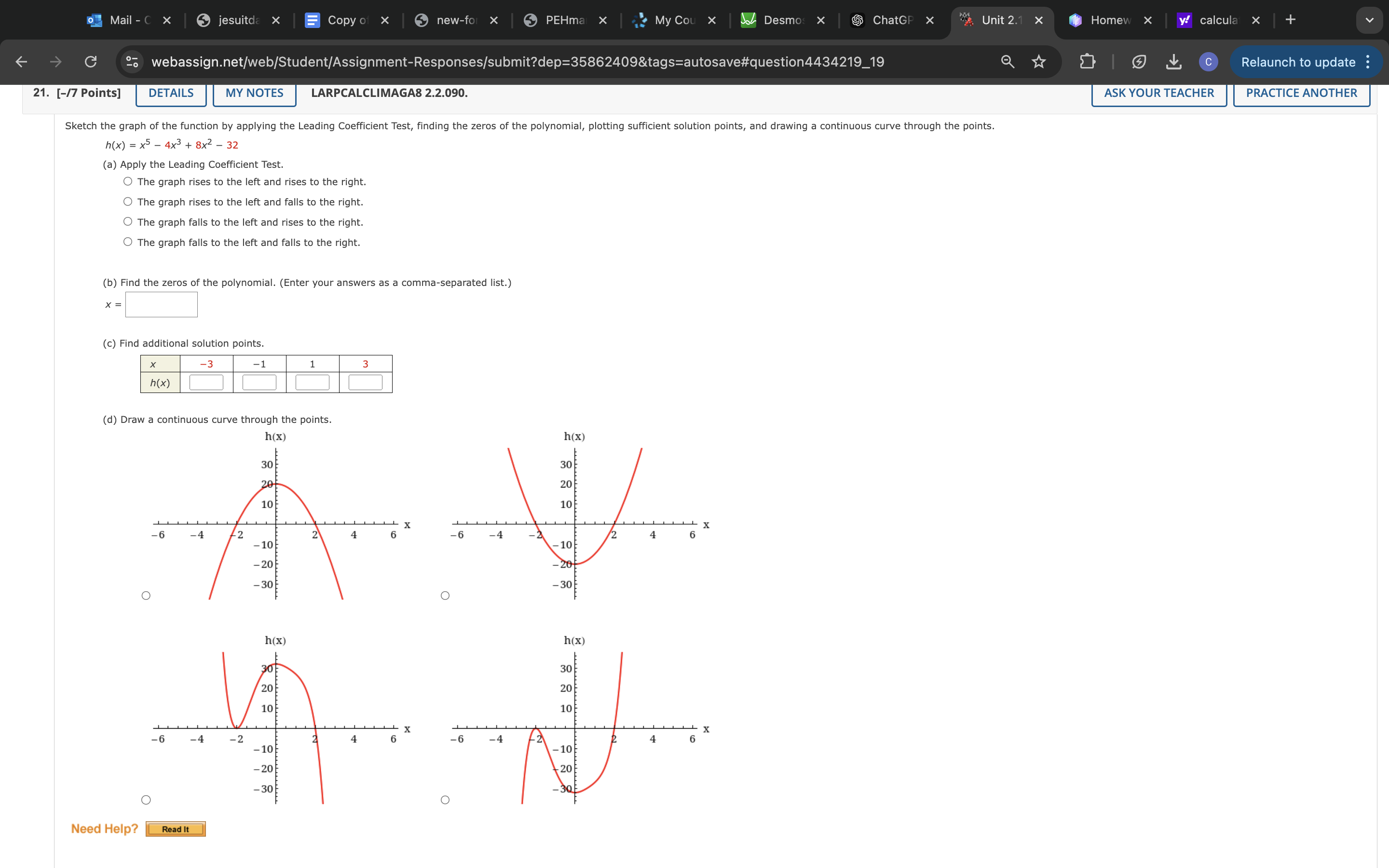
Task: Click the browser back arrow
Action: 21,61
